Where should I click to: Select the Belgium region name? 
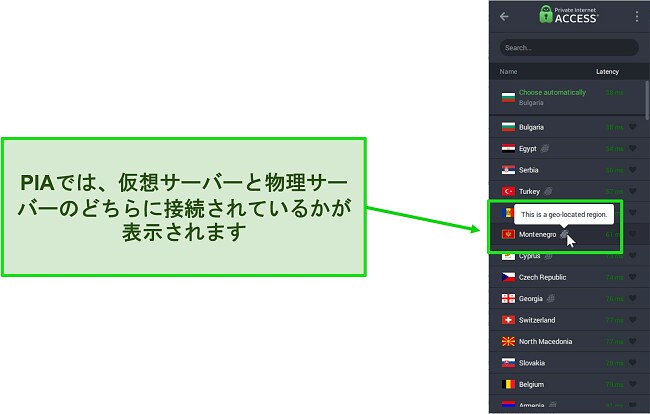click(x=531, y=385)
